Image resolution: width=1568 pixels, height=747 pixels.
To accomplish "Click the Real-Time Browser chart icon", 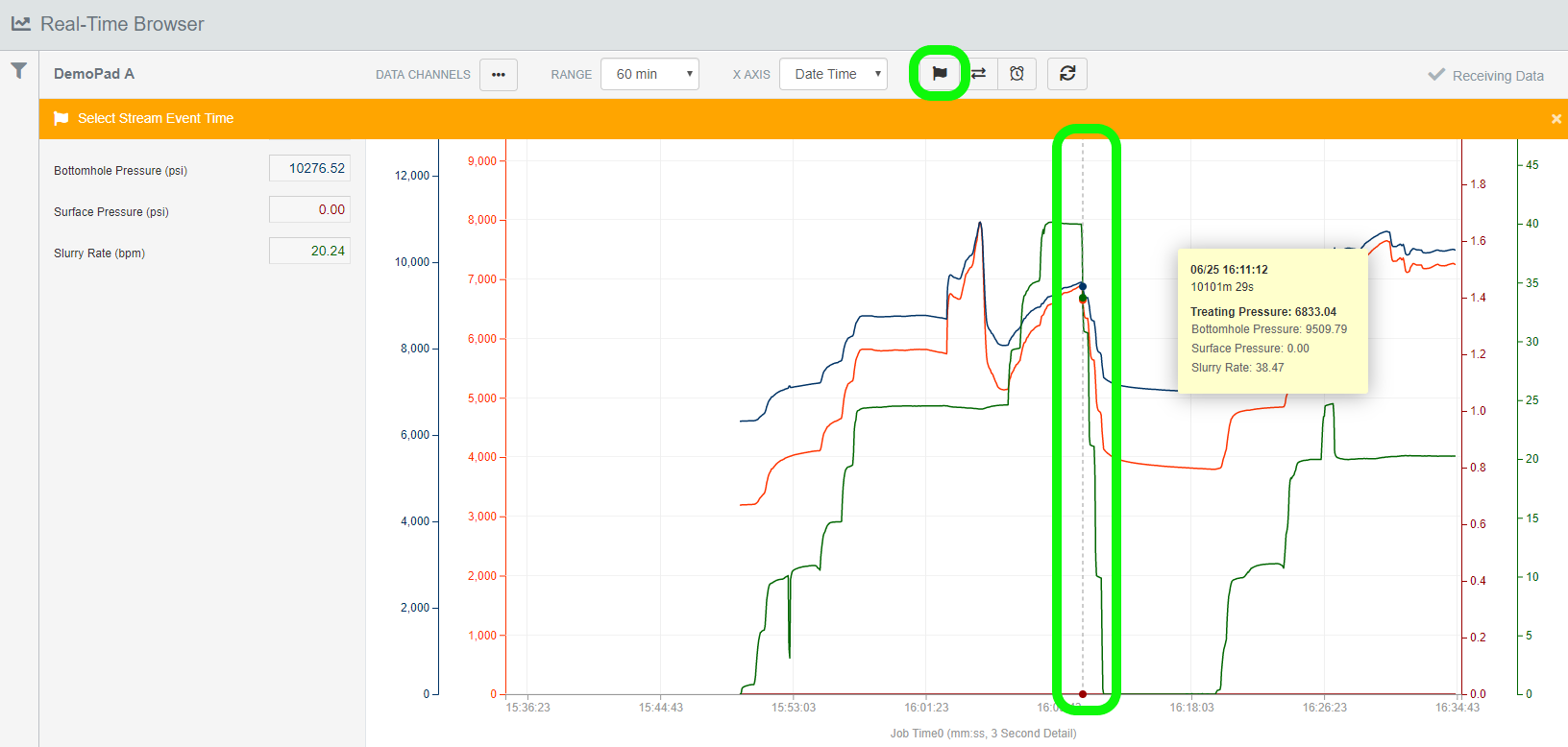I will click(x=21, y=24).
